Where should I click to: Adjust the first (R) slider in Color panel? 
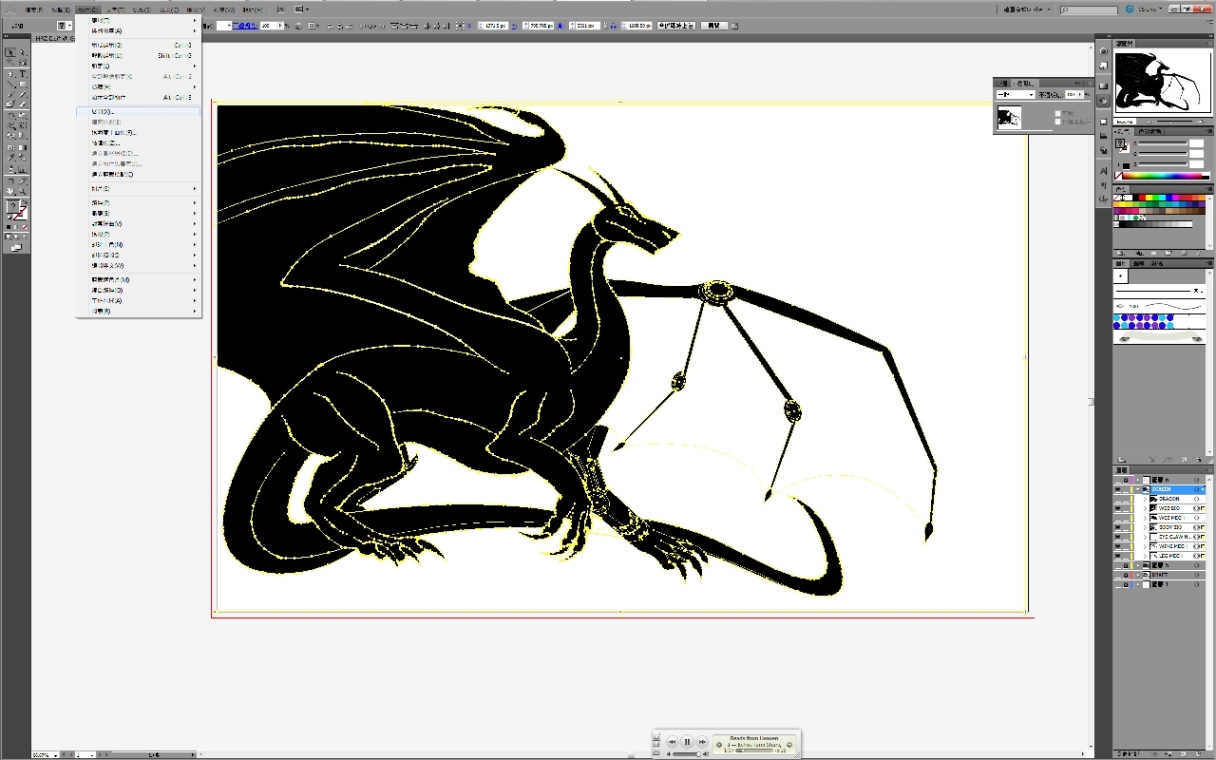pyautogui.click(x=1163, y=143)
